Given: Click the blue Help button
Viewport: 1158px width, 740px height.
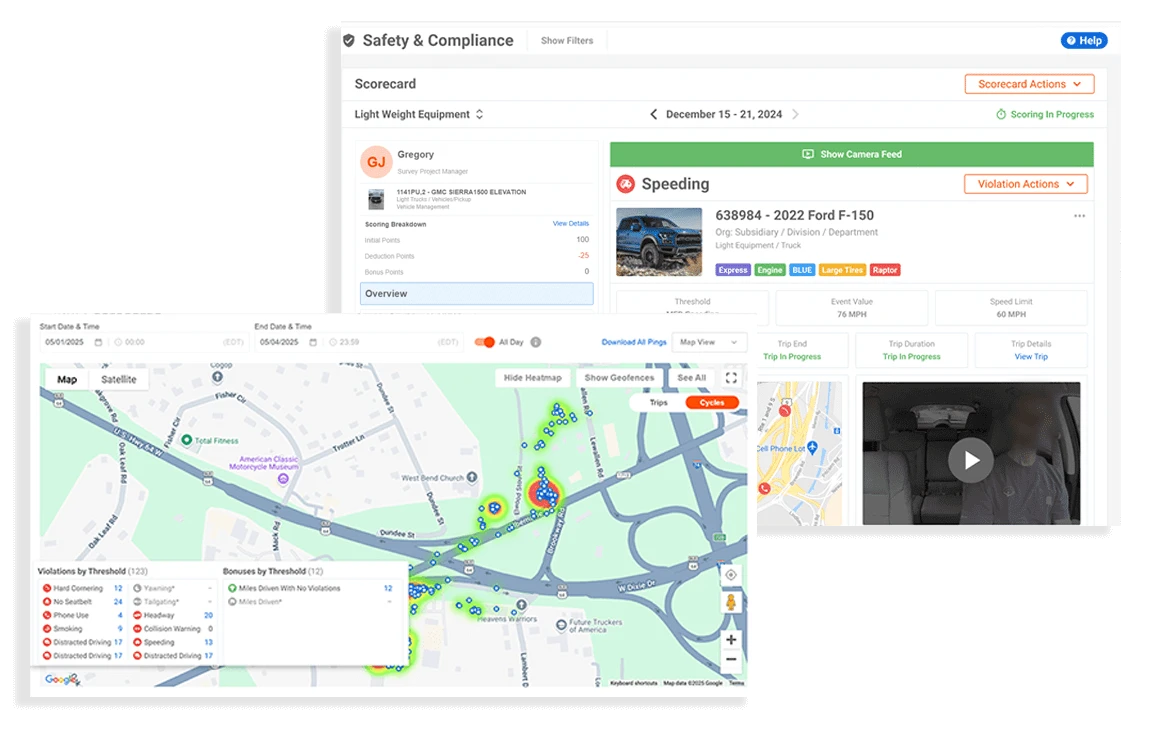Looking at the screenshot, I should 1084,41.
